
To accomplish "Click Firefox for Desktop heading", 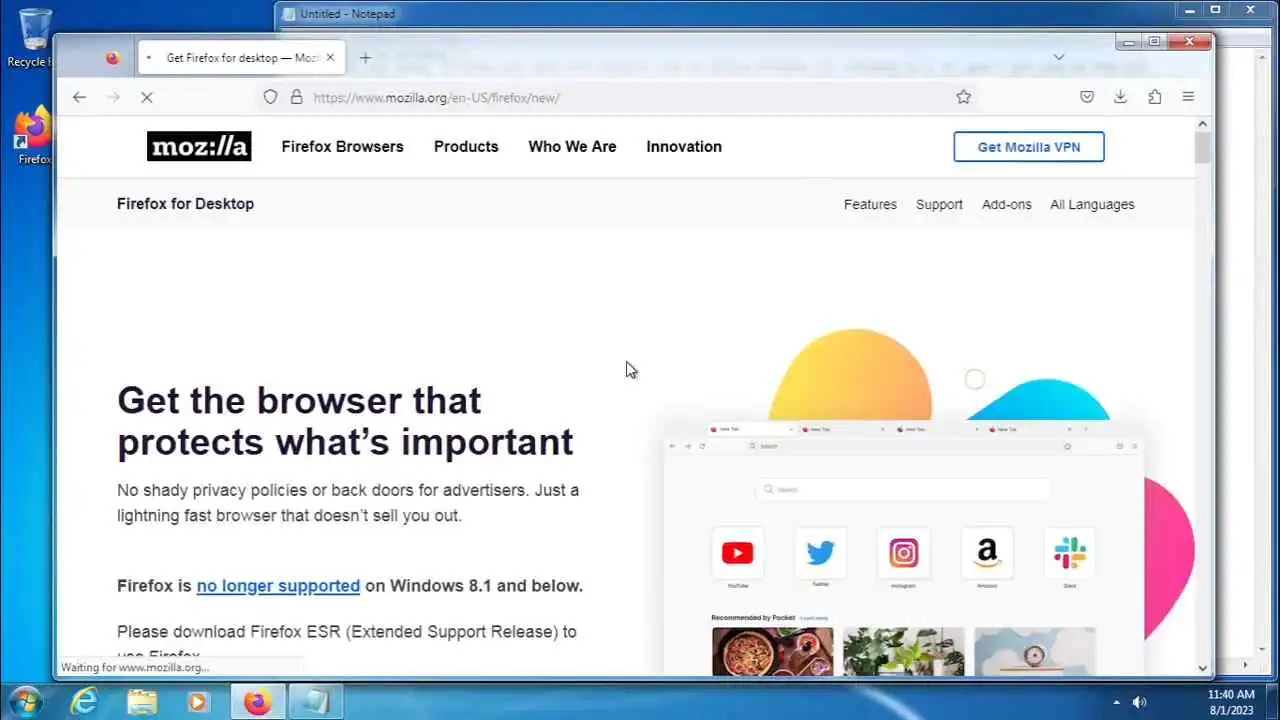I will click(185, 203).
